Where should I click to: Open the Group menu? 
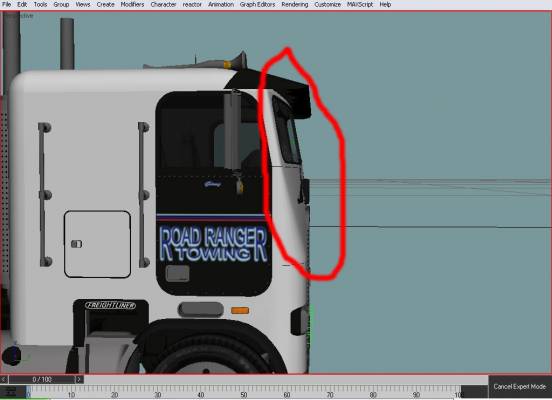pyautogui.click(x=61, y=5)
